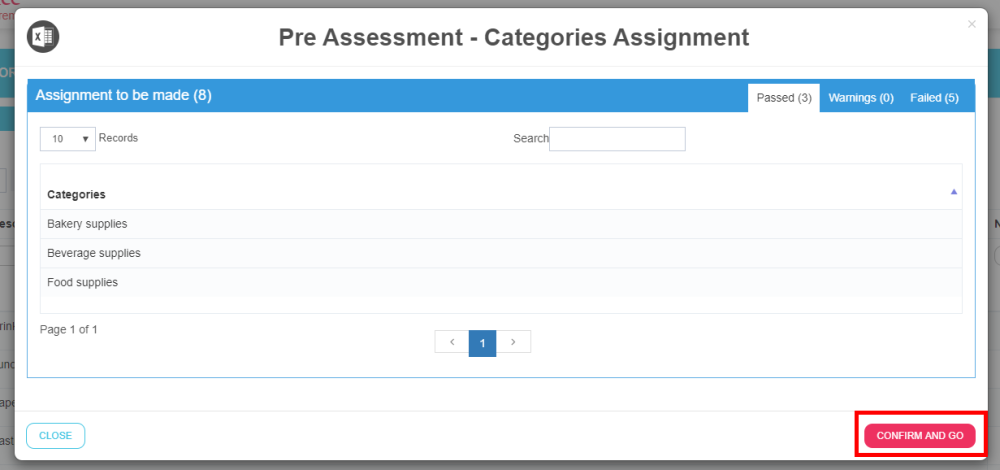Show the Failed (5) tab
The image size is (1000, 470).
click(934, 98)
